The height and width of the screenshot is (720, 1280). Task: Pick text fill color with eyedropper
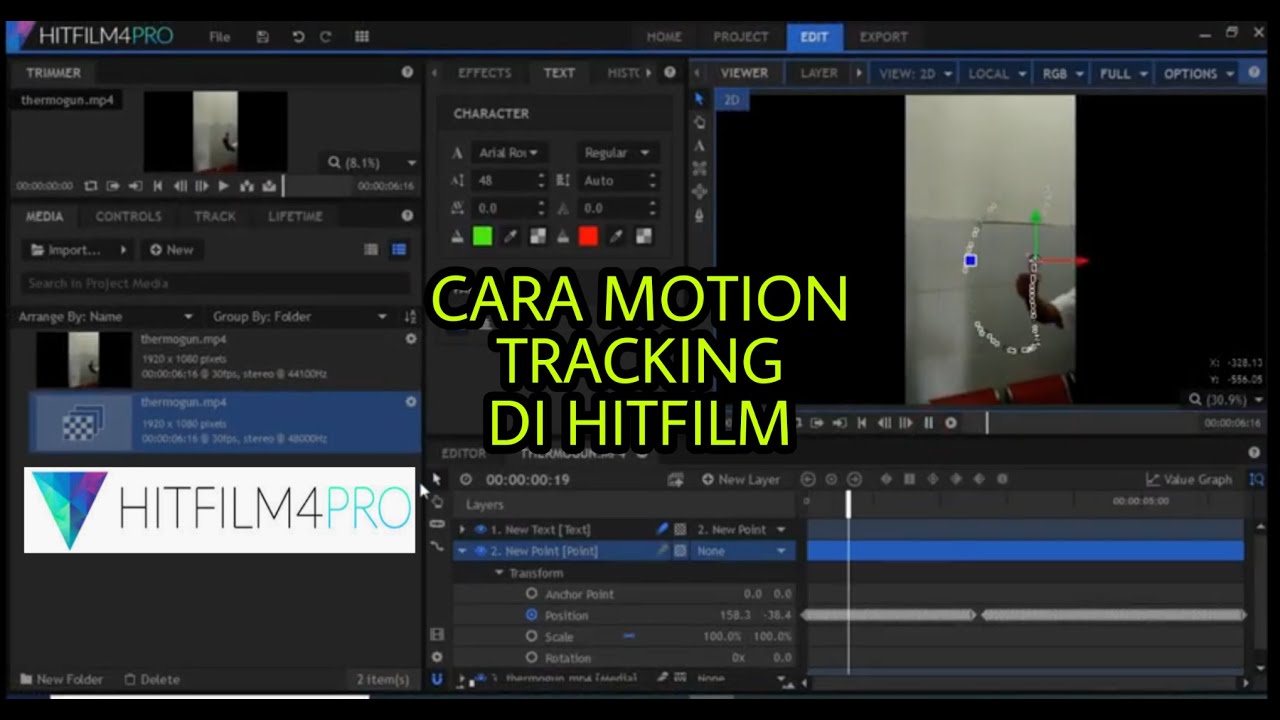[510, 236]
